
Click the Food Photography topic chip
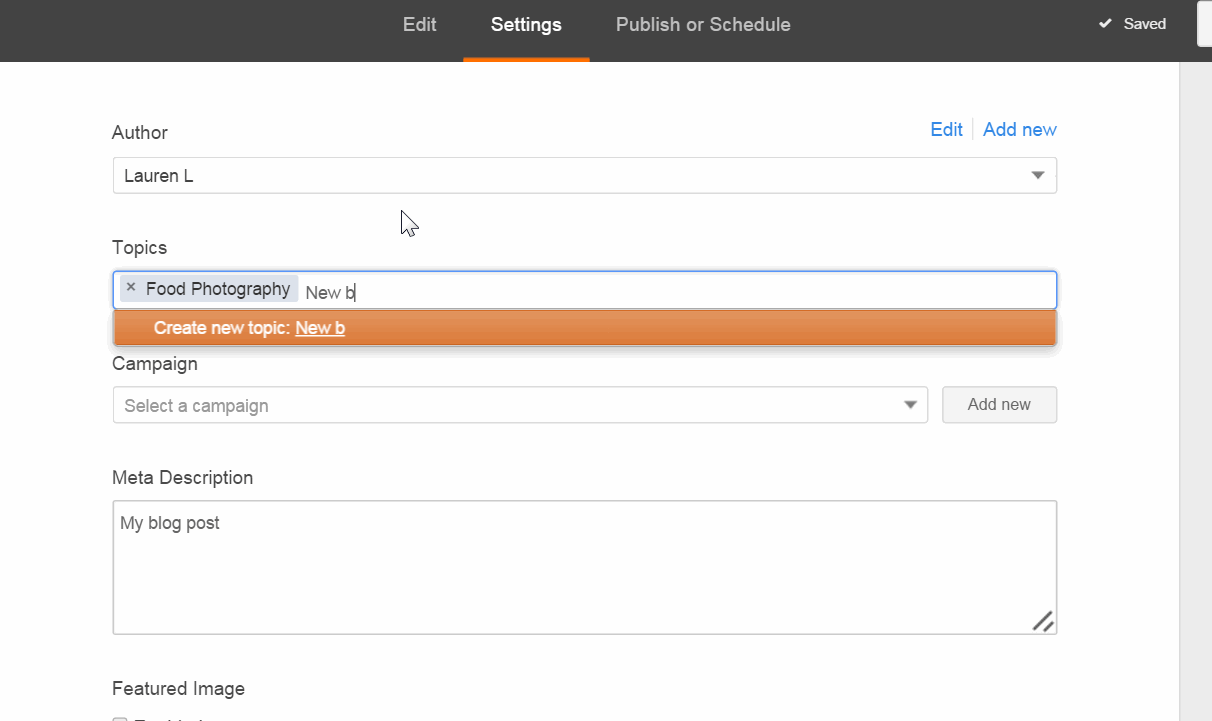(218, 289)
